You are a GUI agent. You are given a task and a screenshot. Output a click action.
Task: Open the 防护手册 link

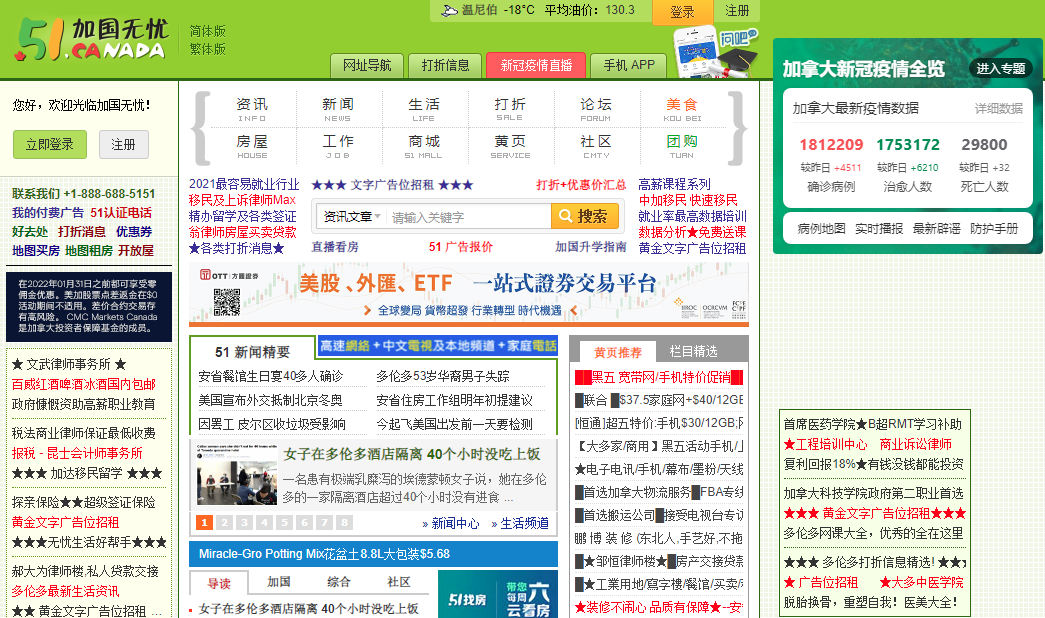coord(994,229)
